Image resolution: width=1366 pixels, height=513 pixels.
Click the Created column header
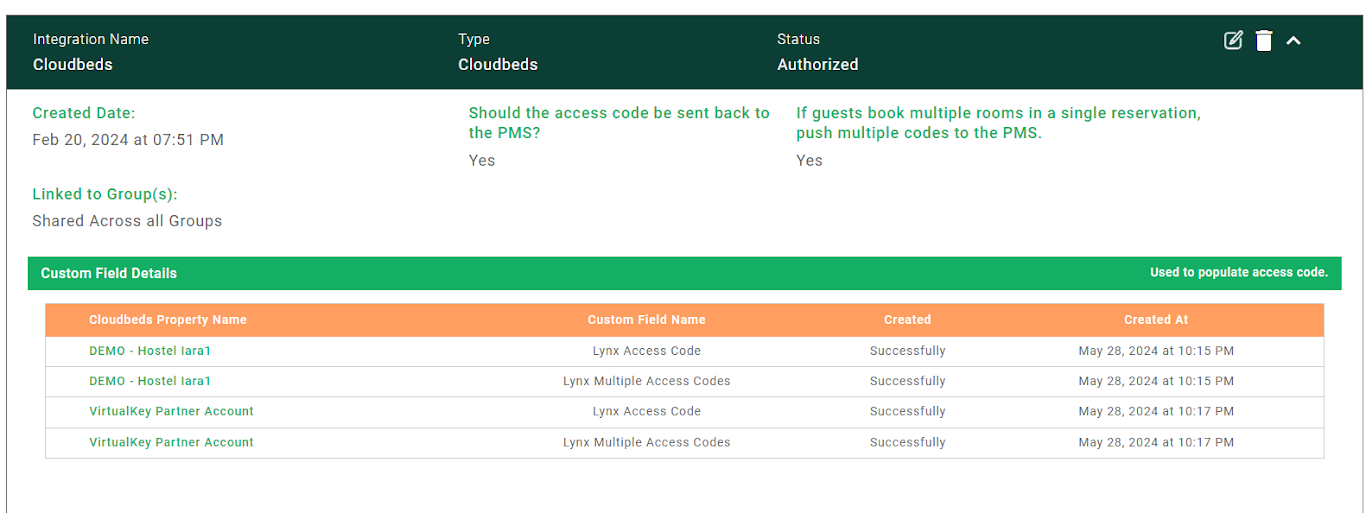[x=907, y=320]
